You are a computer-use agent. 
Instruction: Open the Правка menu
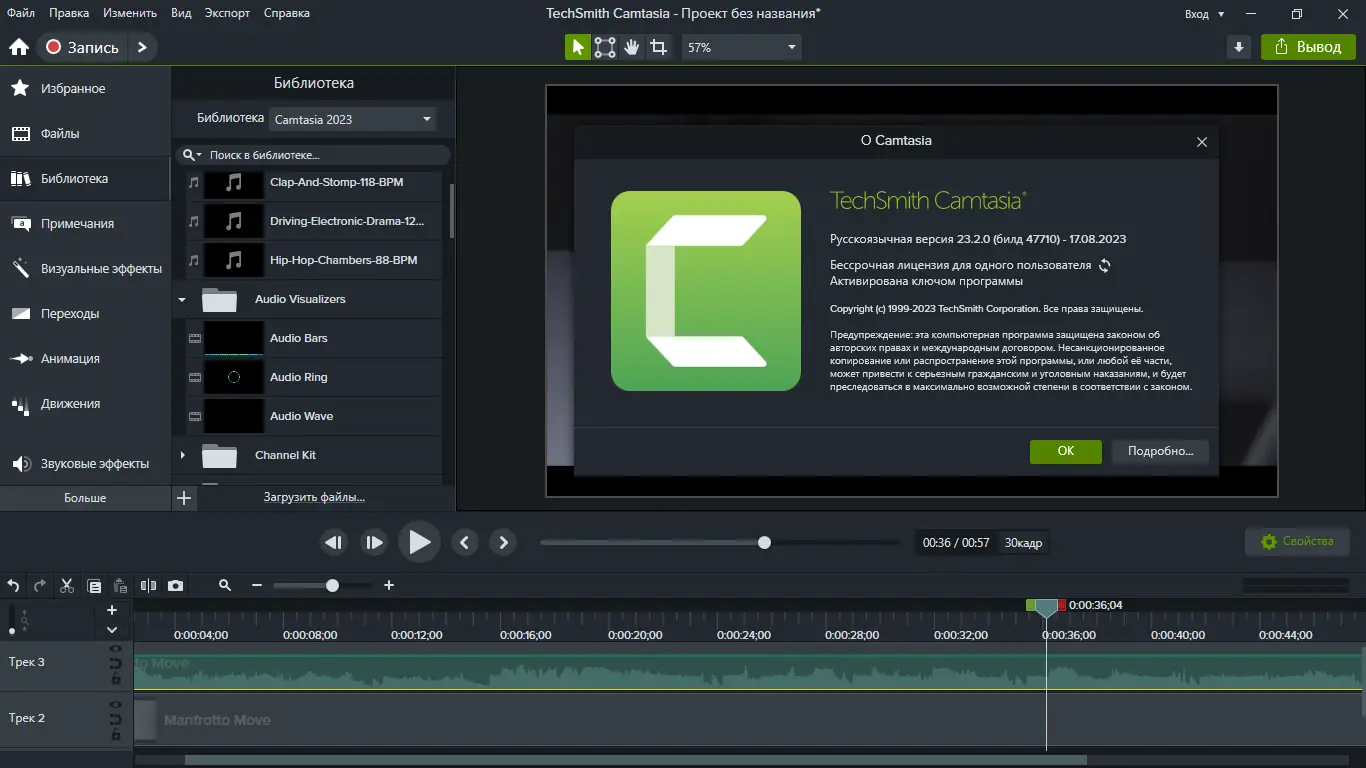click(x=69, y=13)
